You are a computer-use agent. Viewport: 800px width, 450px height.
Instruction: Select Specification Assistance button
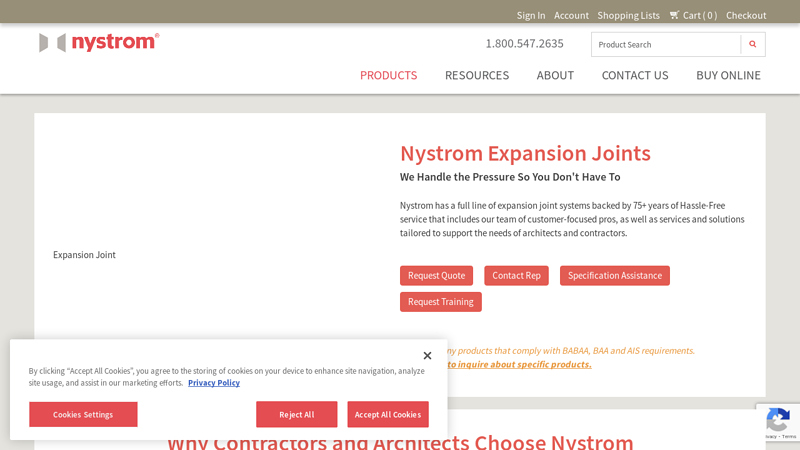pos(614,276)
